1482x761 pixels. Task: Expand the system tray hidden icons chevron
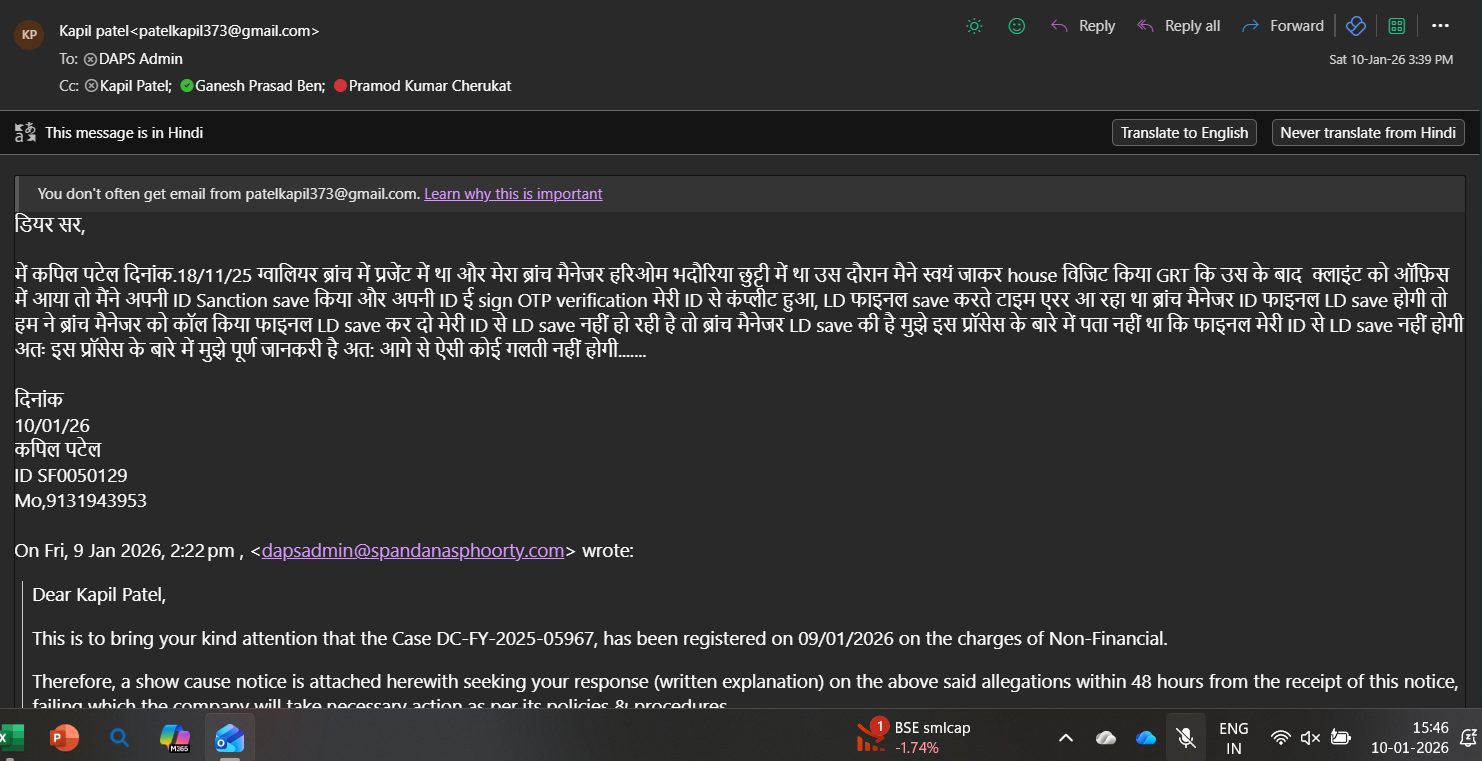(x=1066, y=738)
